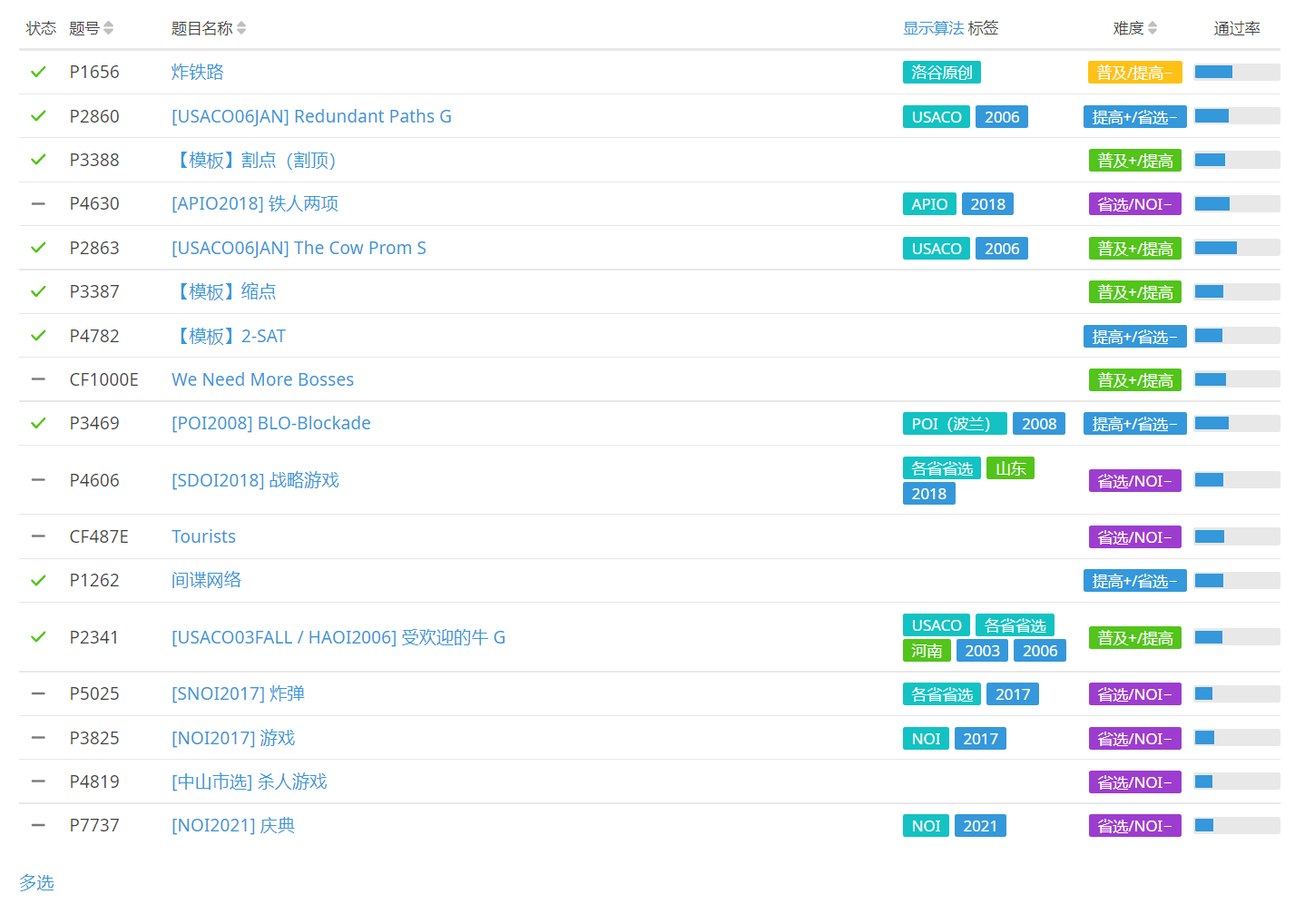Click the green checkmark beside P3387
The width and height of the screenshot is (1295, 924).
coord(38,291)
